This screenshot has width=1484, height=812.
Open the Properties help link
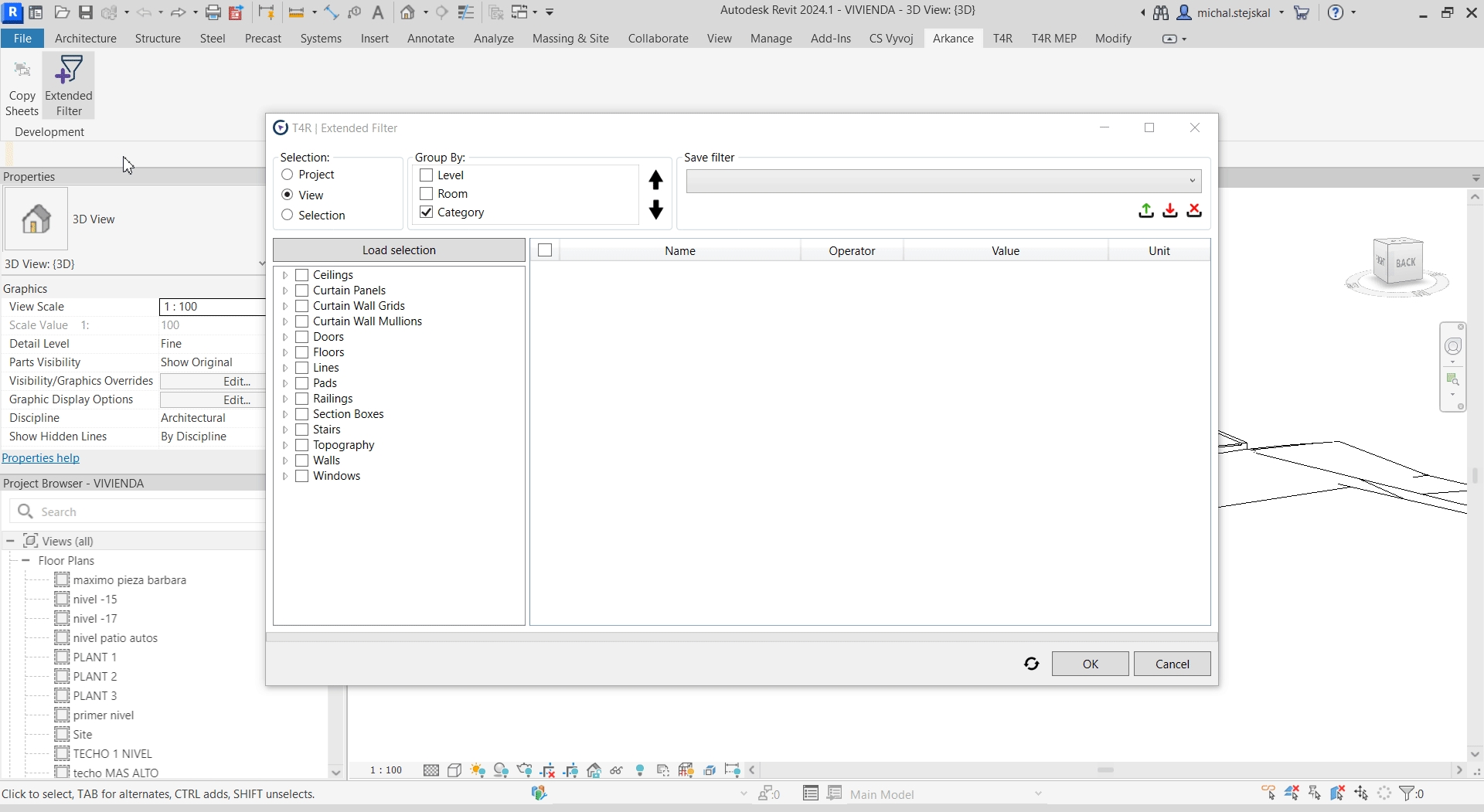pyautogui.click(x=41, y=458)
